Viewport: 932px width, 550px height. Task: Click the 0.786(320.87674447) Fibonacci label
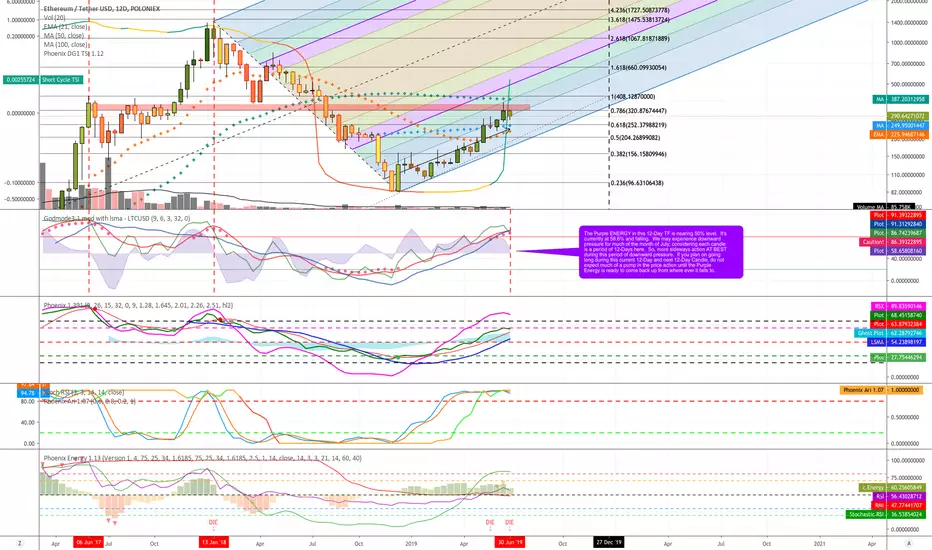638,111
